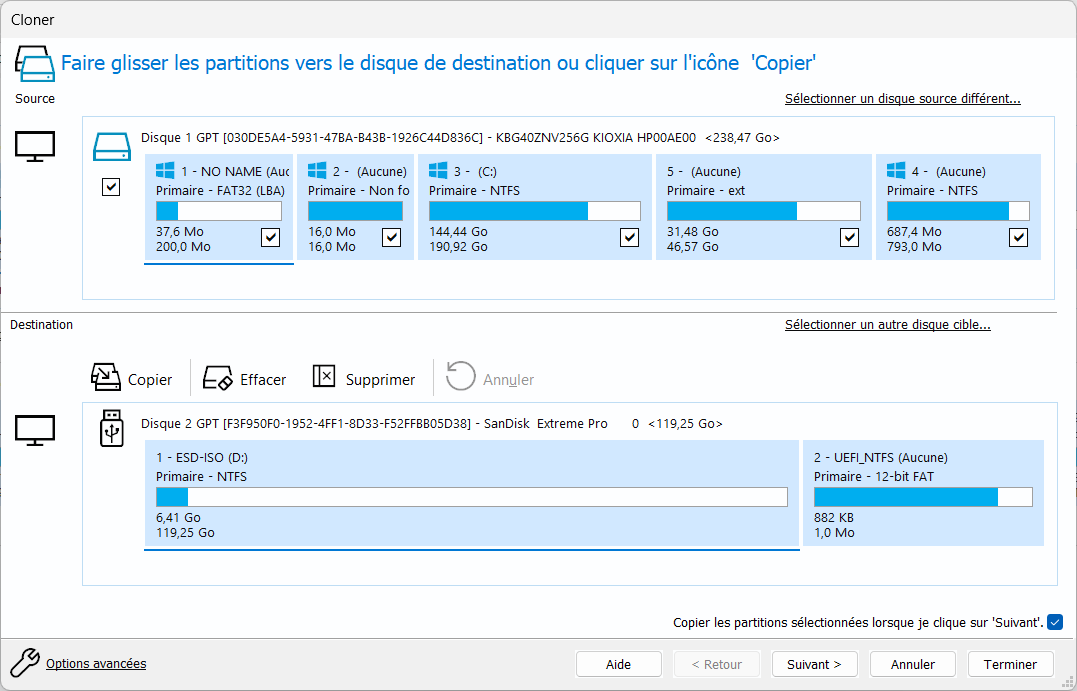Uncheck the 16,0 Mo partition 2 checkbox
Image resolution: width=1077 pixels, height=691 pixels.
[392, 238]
